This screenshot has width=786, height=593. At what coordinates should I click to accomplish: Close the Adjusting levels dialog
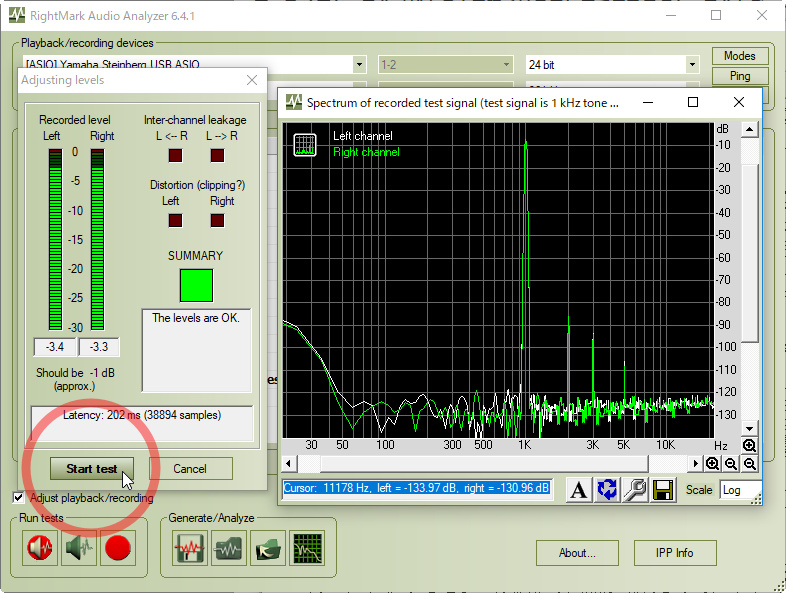pyautogui.click(x=252, y=80)
